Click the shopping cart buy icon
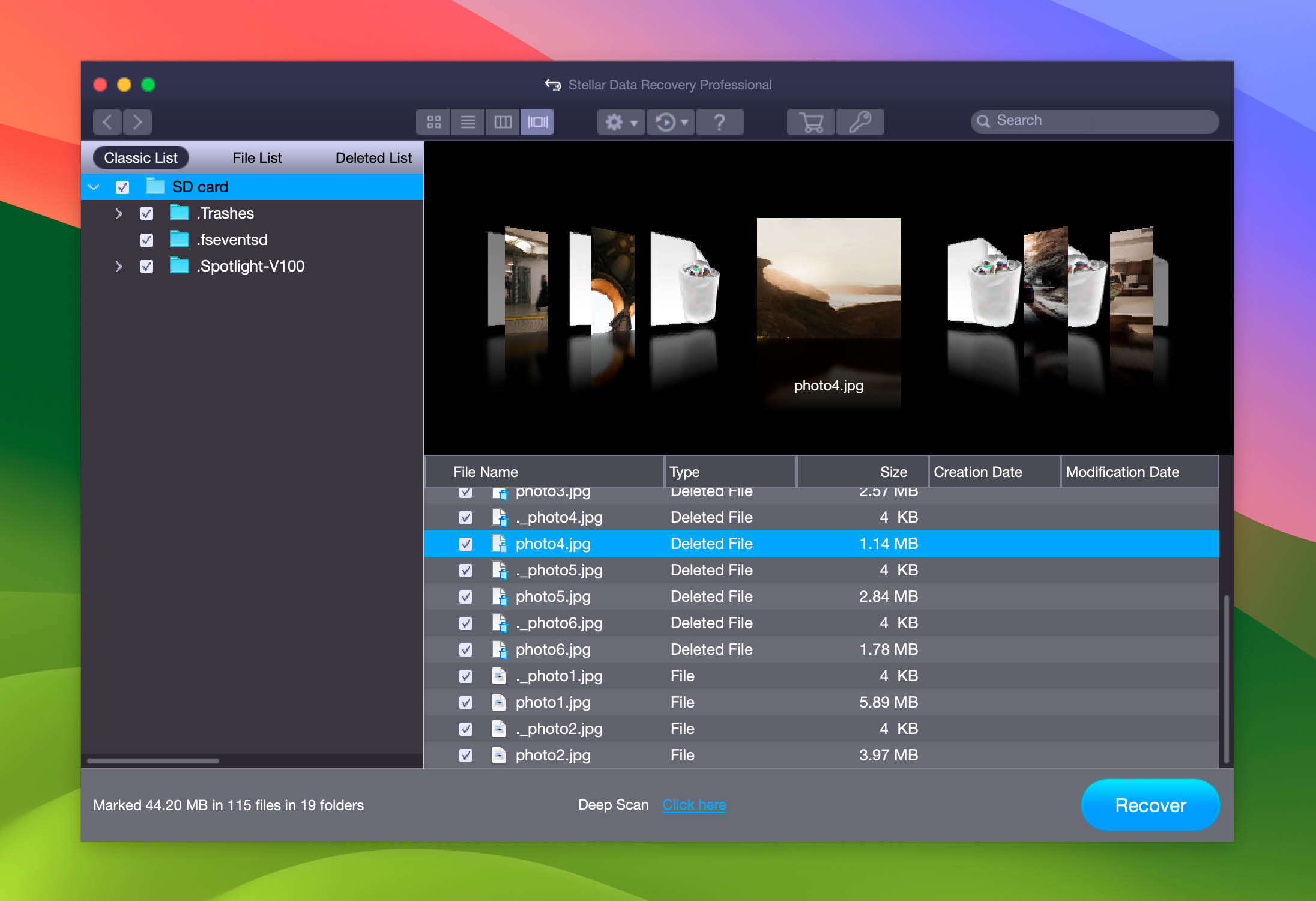 point(811,122)
